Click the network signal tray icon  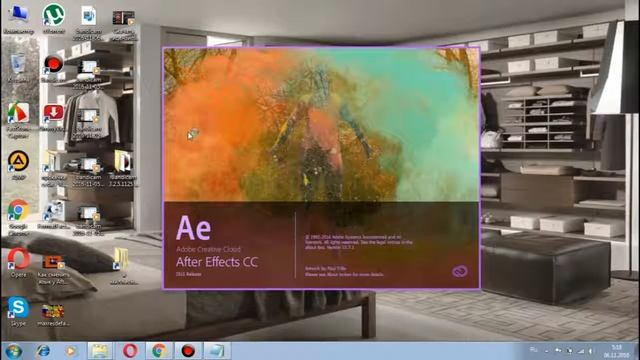[580, 351]
